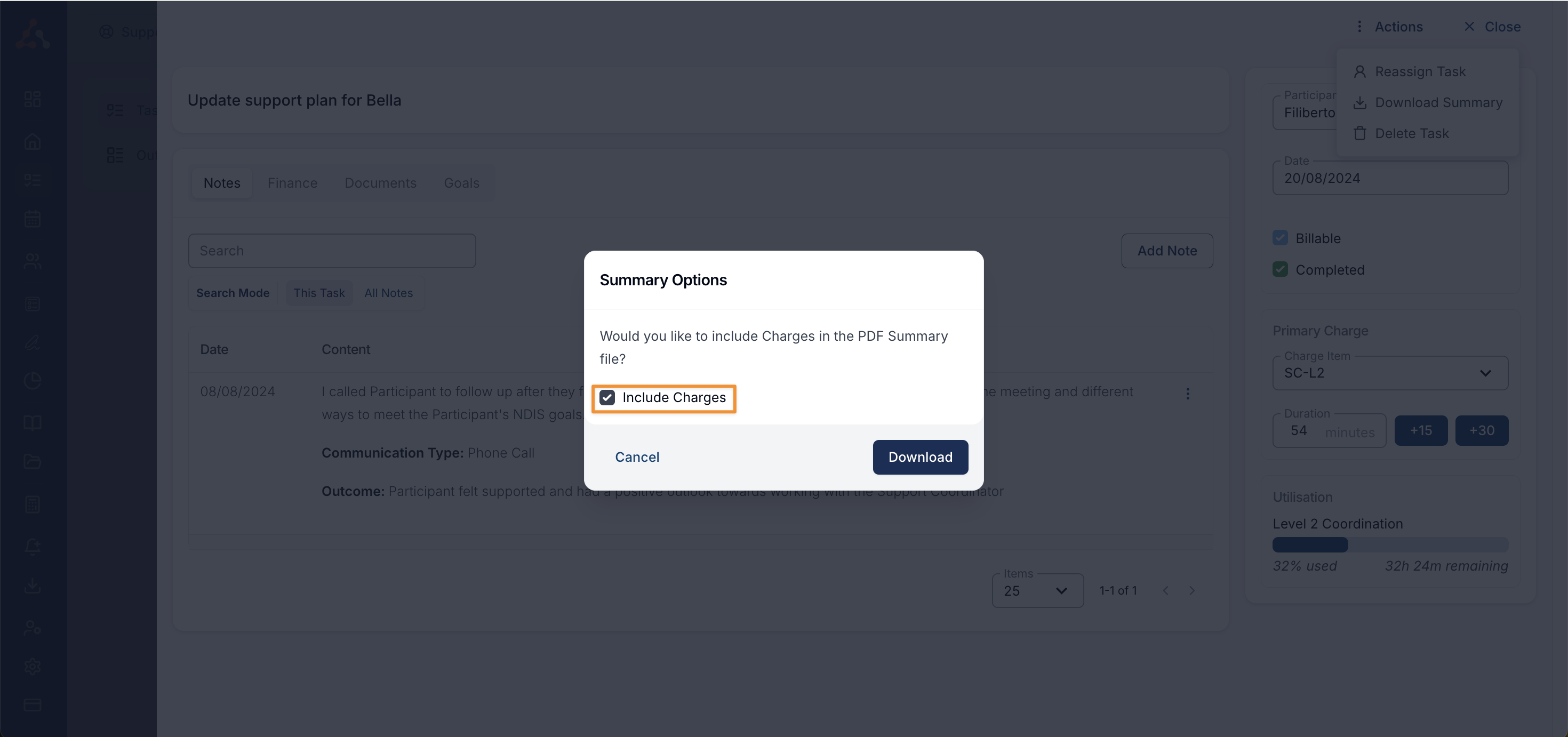
Task: Open the notification bell icon in the sidebar
Action: point(32,547)
